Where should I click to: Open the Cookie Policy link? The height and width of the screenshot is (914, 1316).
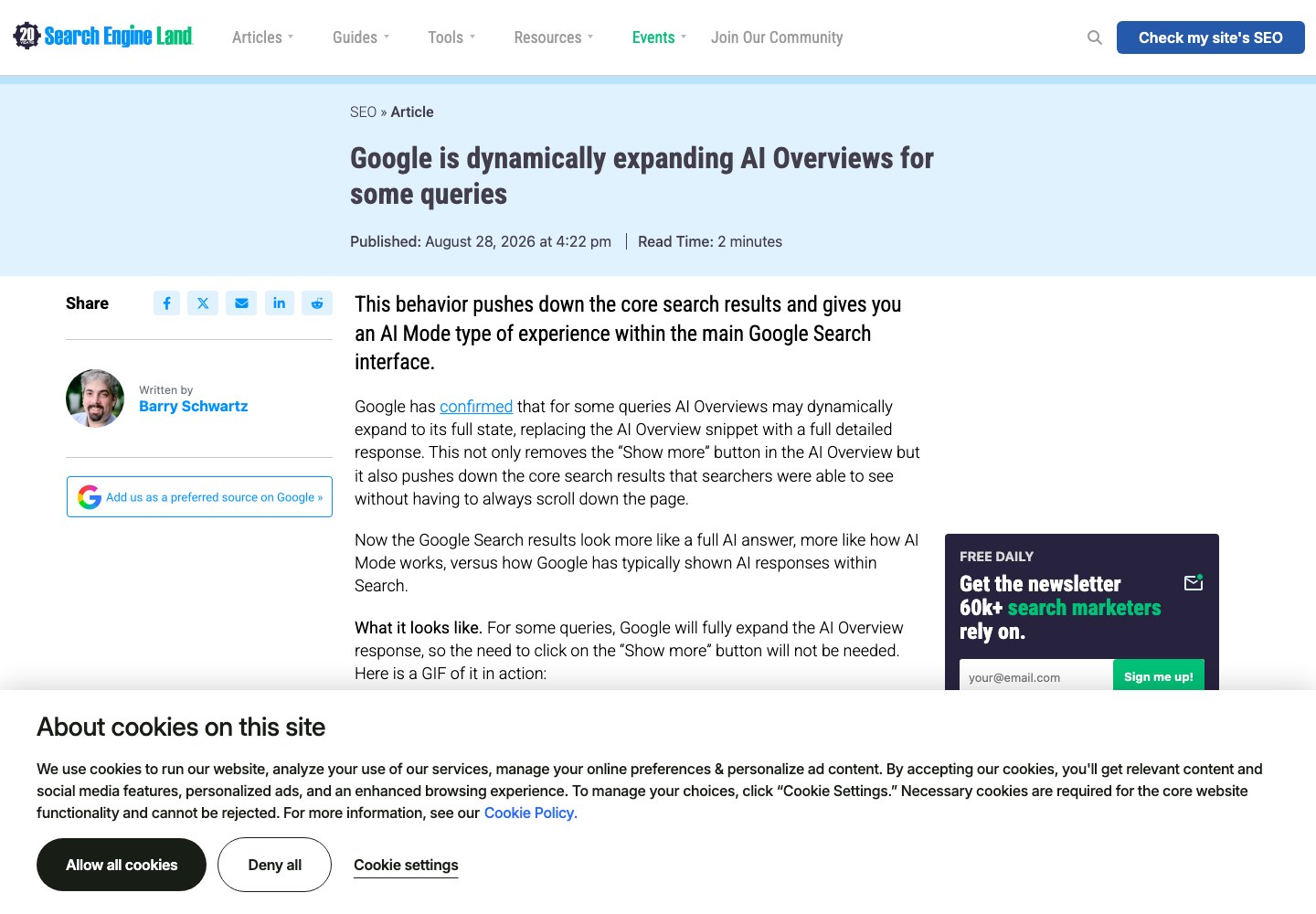pos(530,813)
